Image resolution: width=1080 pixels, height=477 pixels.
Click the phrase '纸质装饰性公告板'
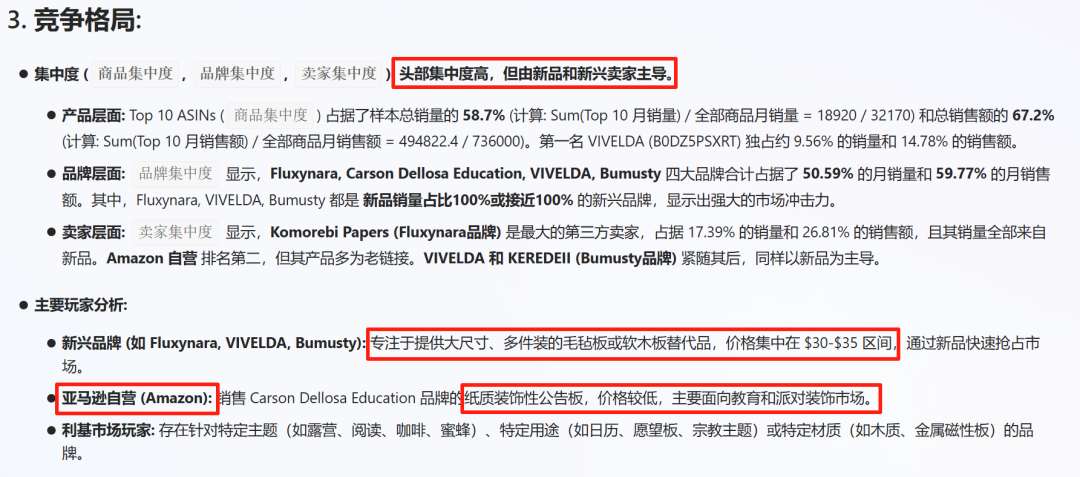click(525, 398)
